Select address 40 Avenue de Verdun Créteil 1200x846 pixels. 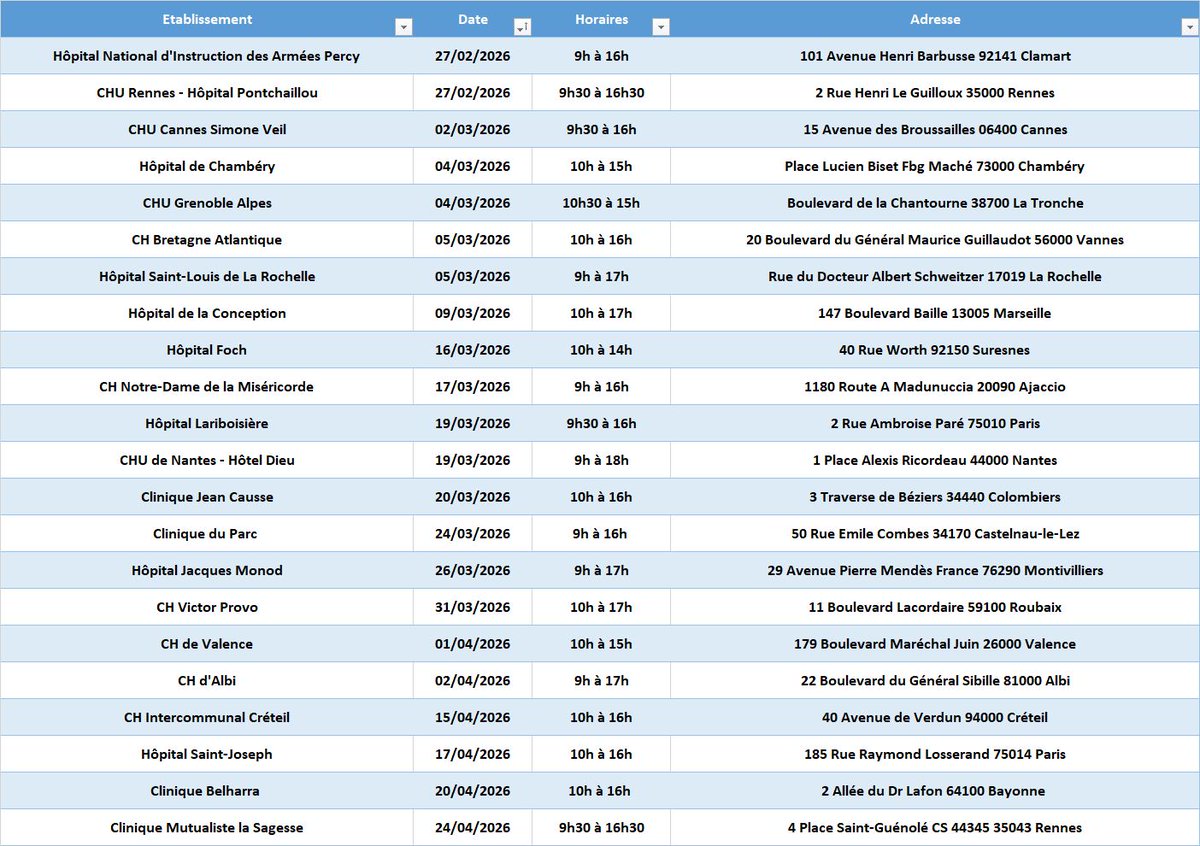pos(935,717)
